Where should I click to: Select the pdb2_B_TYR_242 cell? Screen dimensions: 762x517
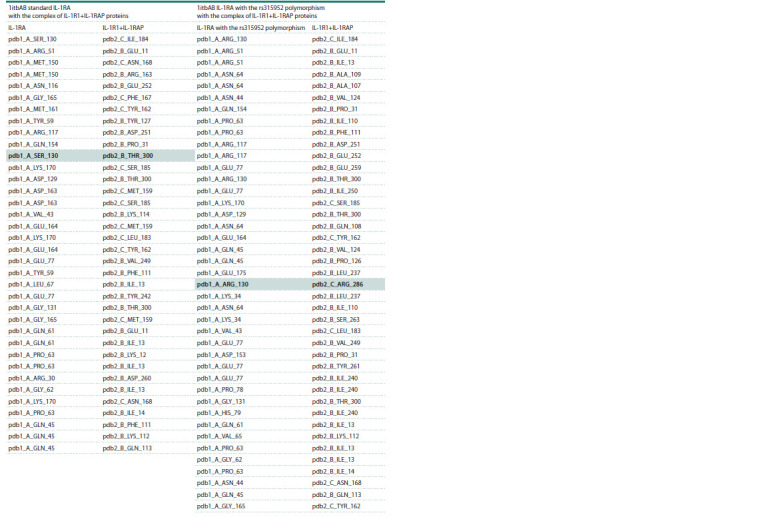tap(127, 296)
